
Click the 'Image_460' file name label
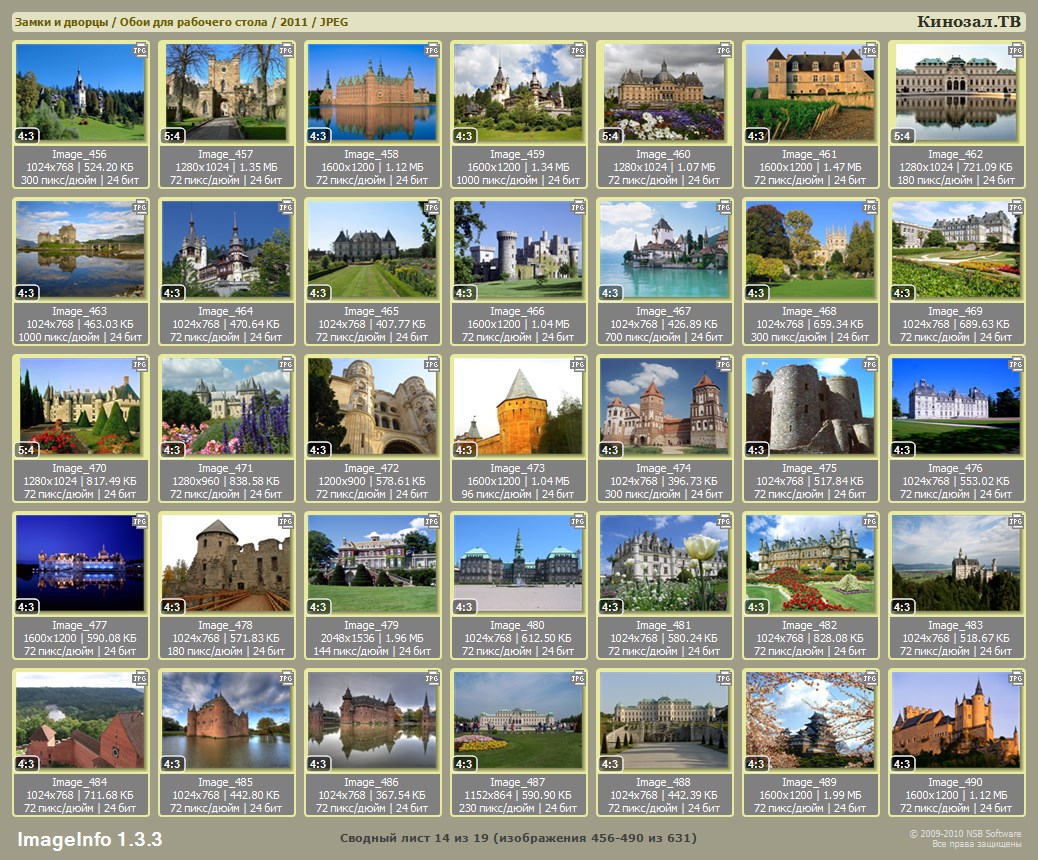point(663,154)
